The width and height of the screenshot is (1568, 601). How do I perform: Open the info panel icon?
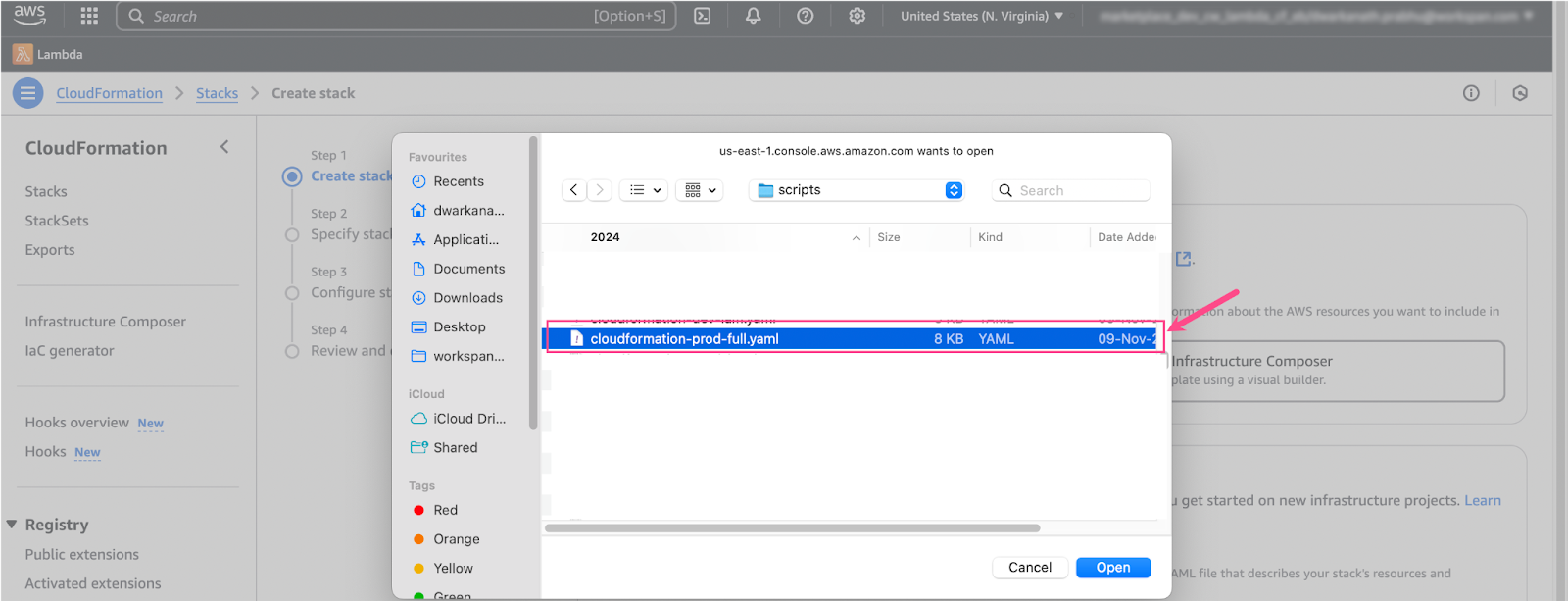(1471, 93)
